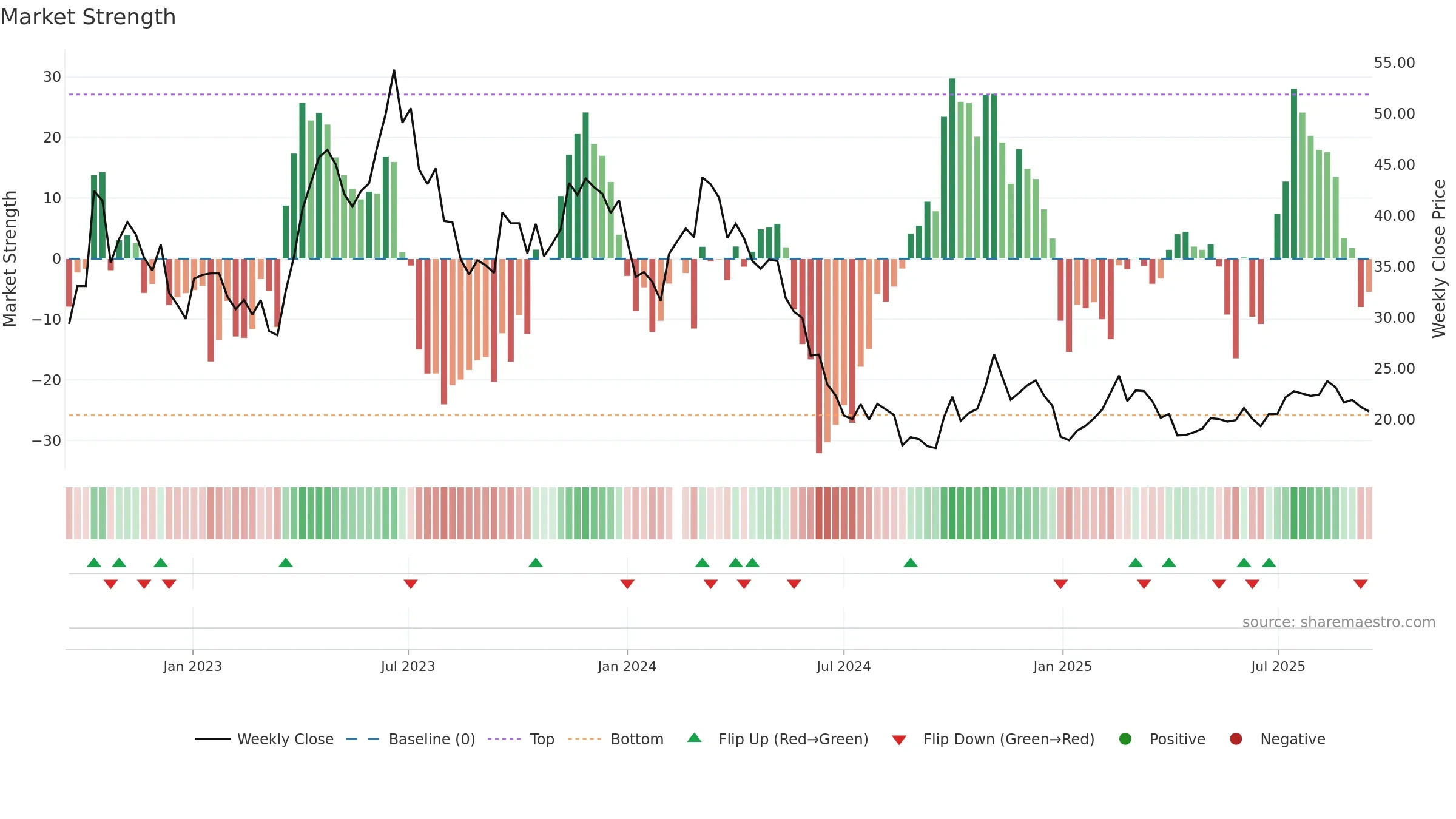The width and height of the screenshot is (1456, 819).
Task: Click the Flip Down (Green→Red) legend text
Action: (1009, 739)
